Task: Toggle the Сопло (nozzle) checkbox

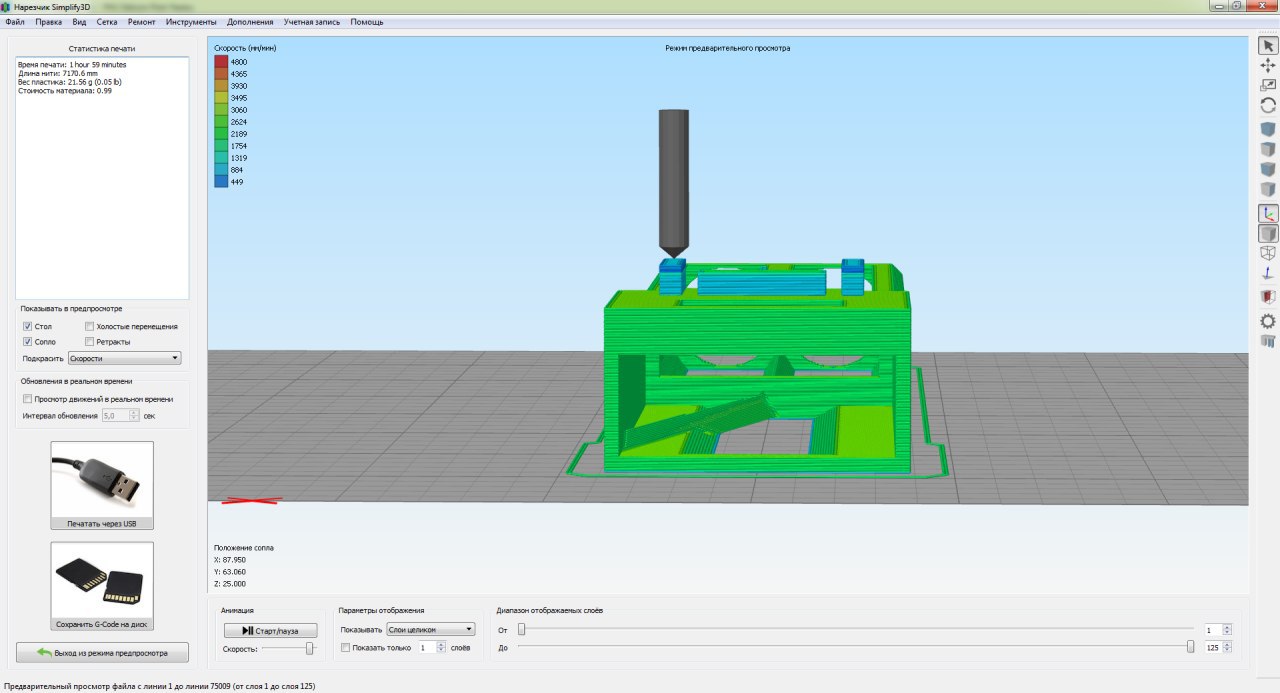Action: pos(28,342)
